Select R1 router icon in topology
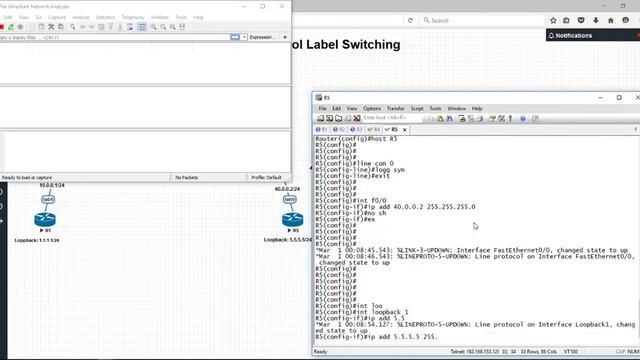640x360 pixels. tap(45, 220)
